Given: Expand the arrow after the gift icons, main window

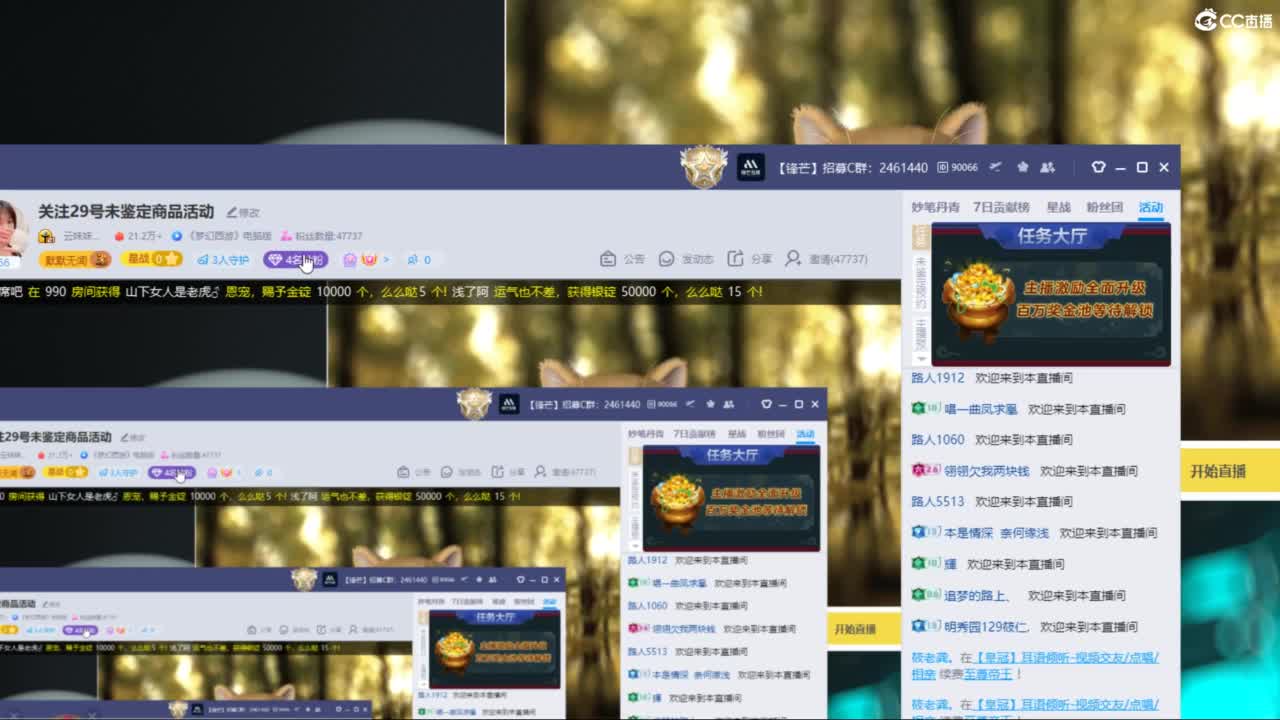Looking at the screenshot, I should point(386,260).
